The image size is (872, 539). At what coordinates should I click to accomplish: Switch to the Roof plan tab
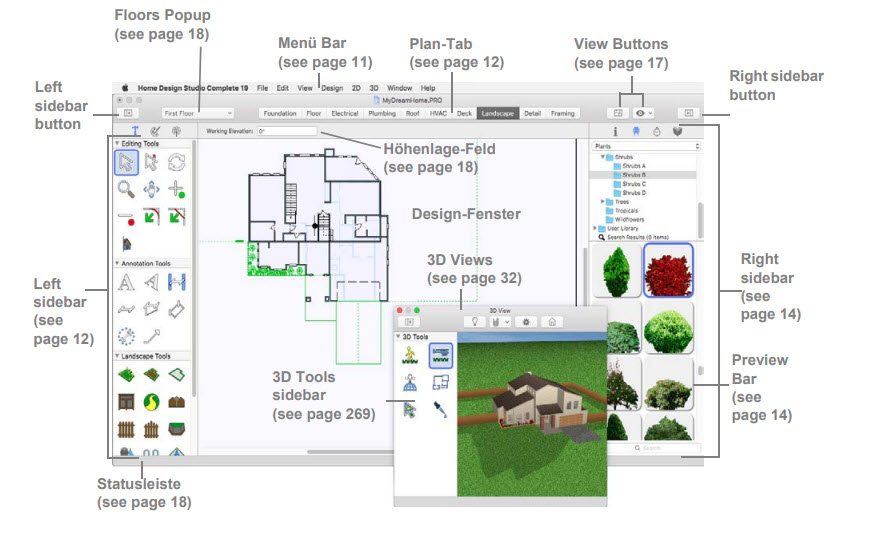413,113
